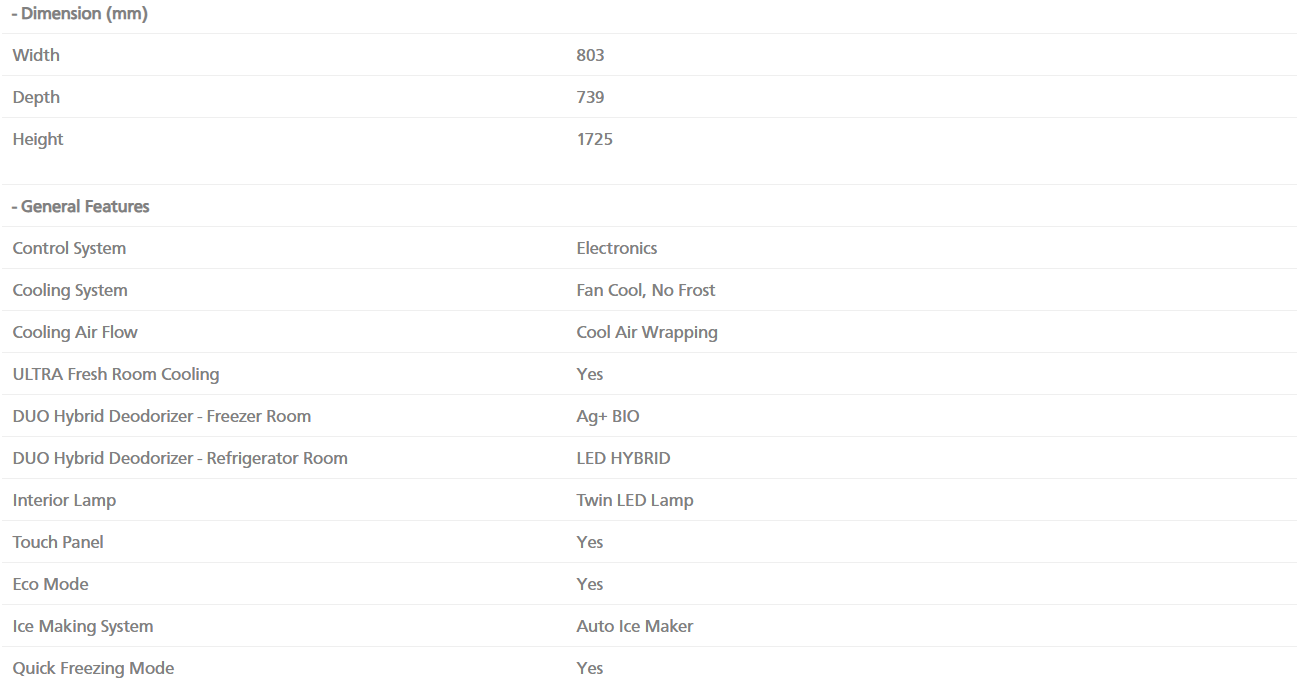1297x687 pixels.
Task: Collapse the Dimension (mm) section header
Action: (79, 14)
